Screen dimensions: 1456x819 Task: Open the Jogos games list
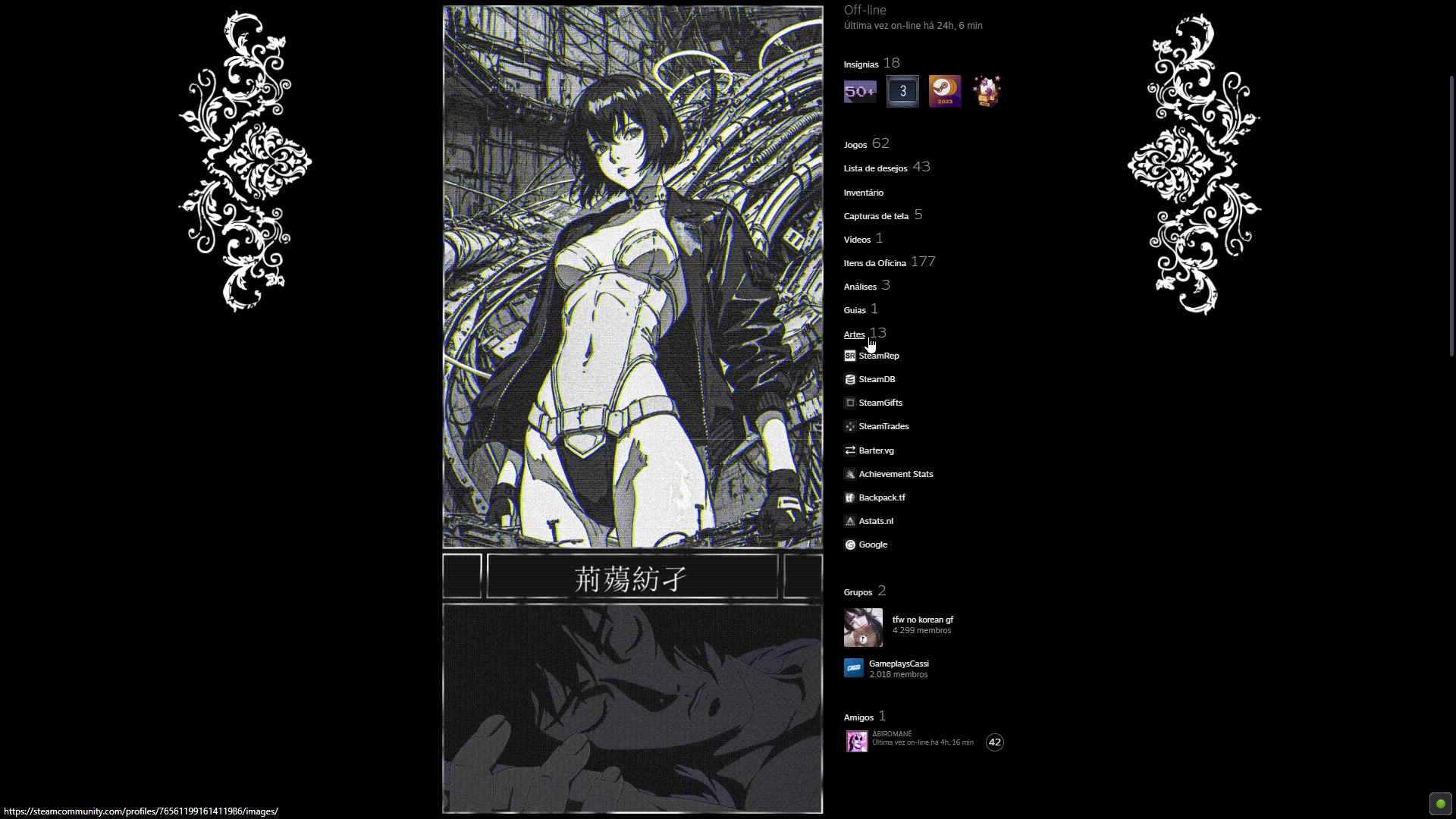pyautogui.click(x=855, y=145)
